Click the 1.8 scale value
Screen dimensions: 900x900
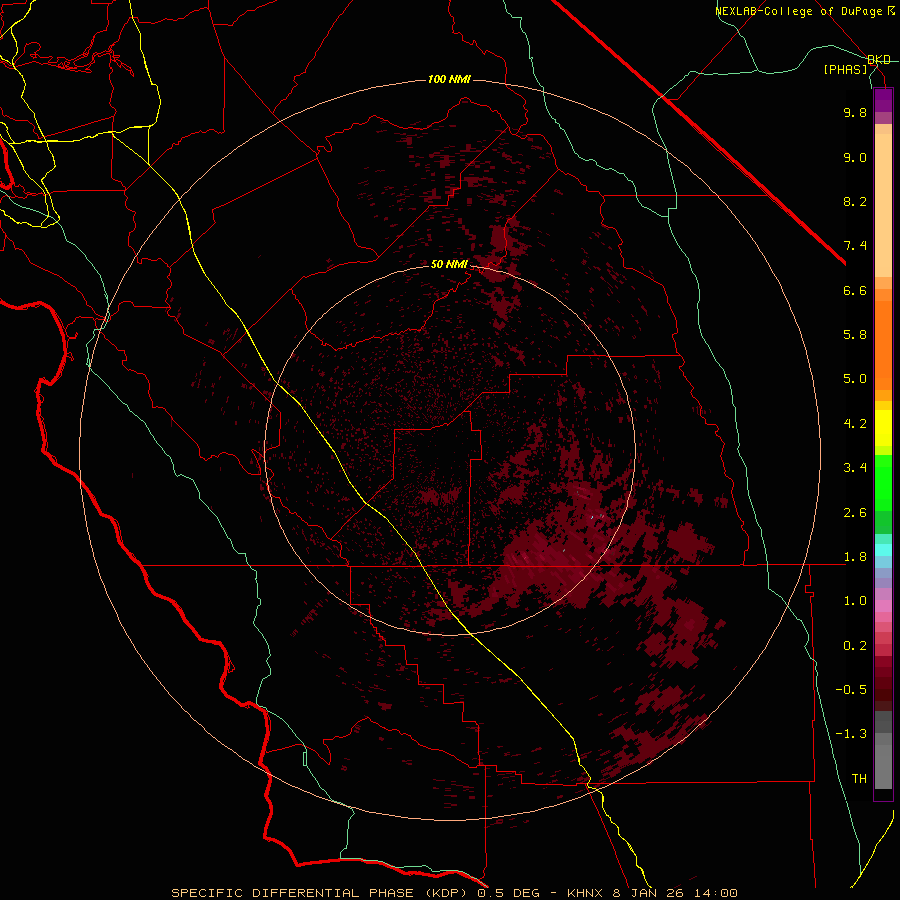(x=855, y=557)
